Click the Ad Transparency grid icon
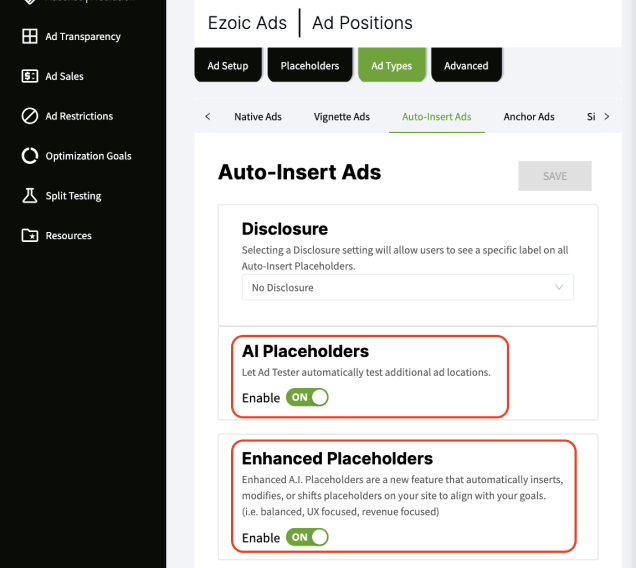Image resolution: width=636 pixels, height=568 pixels. pos(29,37)
